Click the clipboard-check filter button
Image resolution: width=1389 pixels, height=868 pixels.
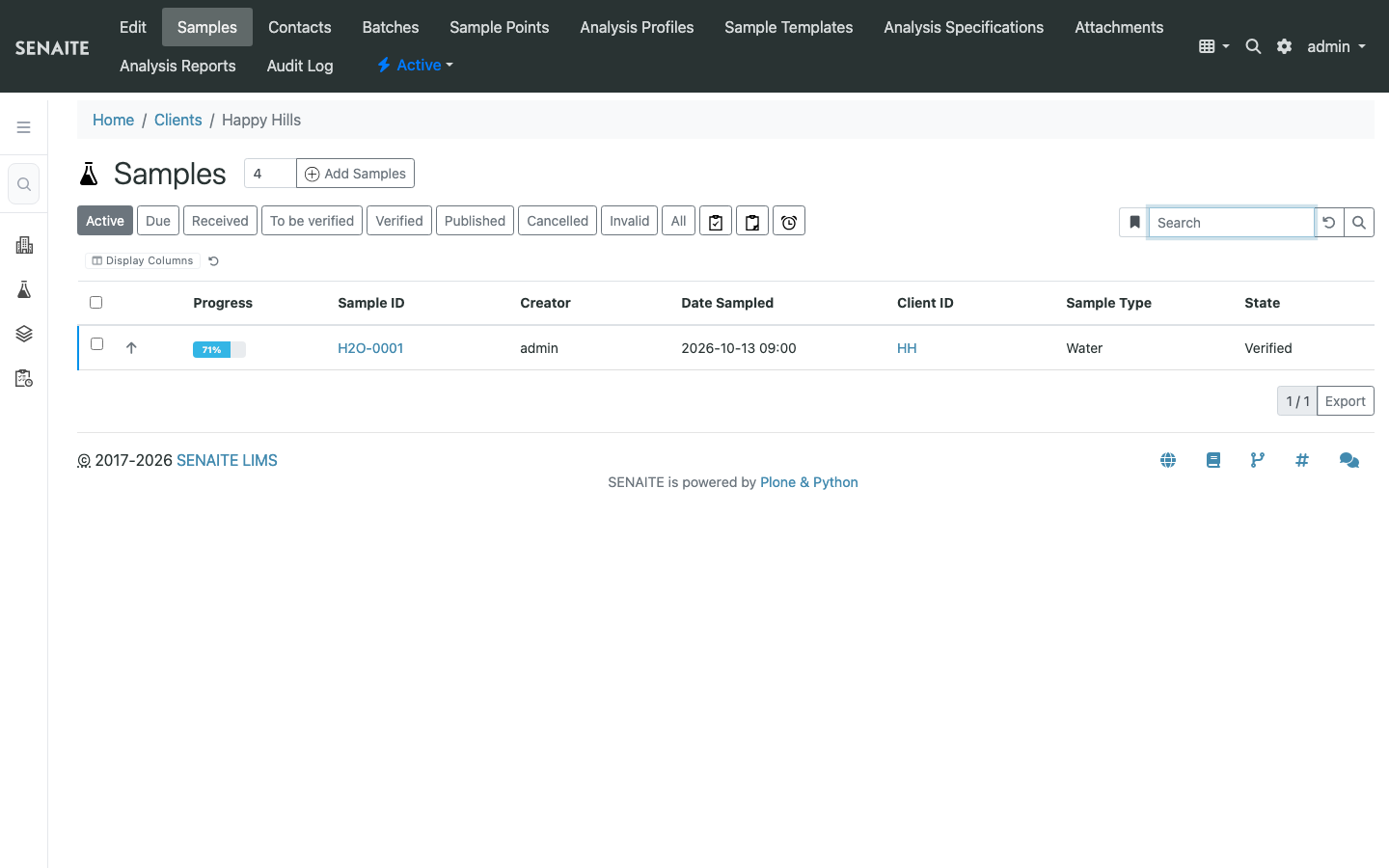(716, 221)
